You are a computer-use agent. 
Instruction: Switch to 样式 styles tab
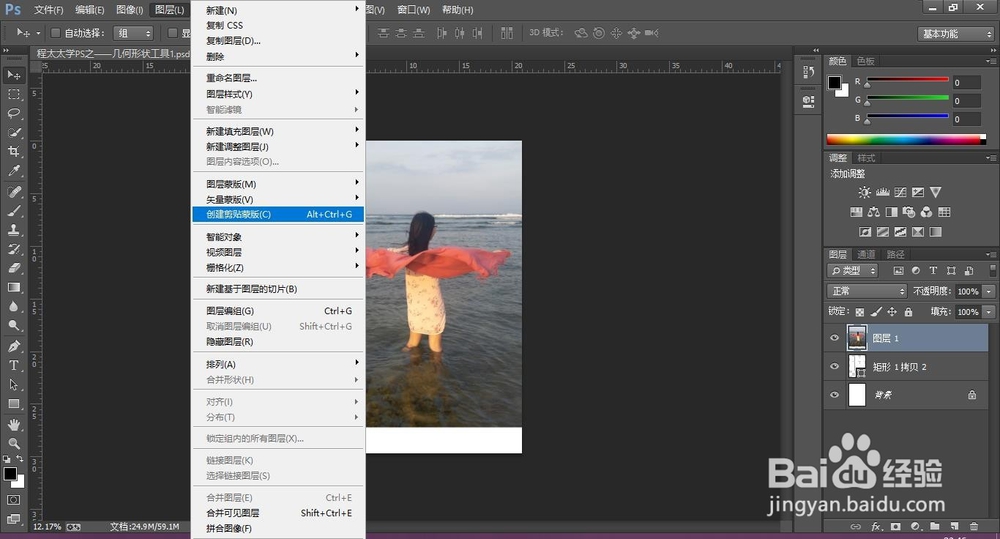click(866, 158)
